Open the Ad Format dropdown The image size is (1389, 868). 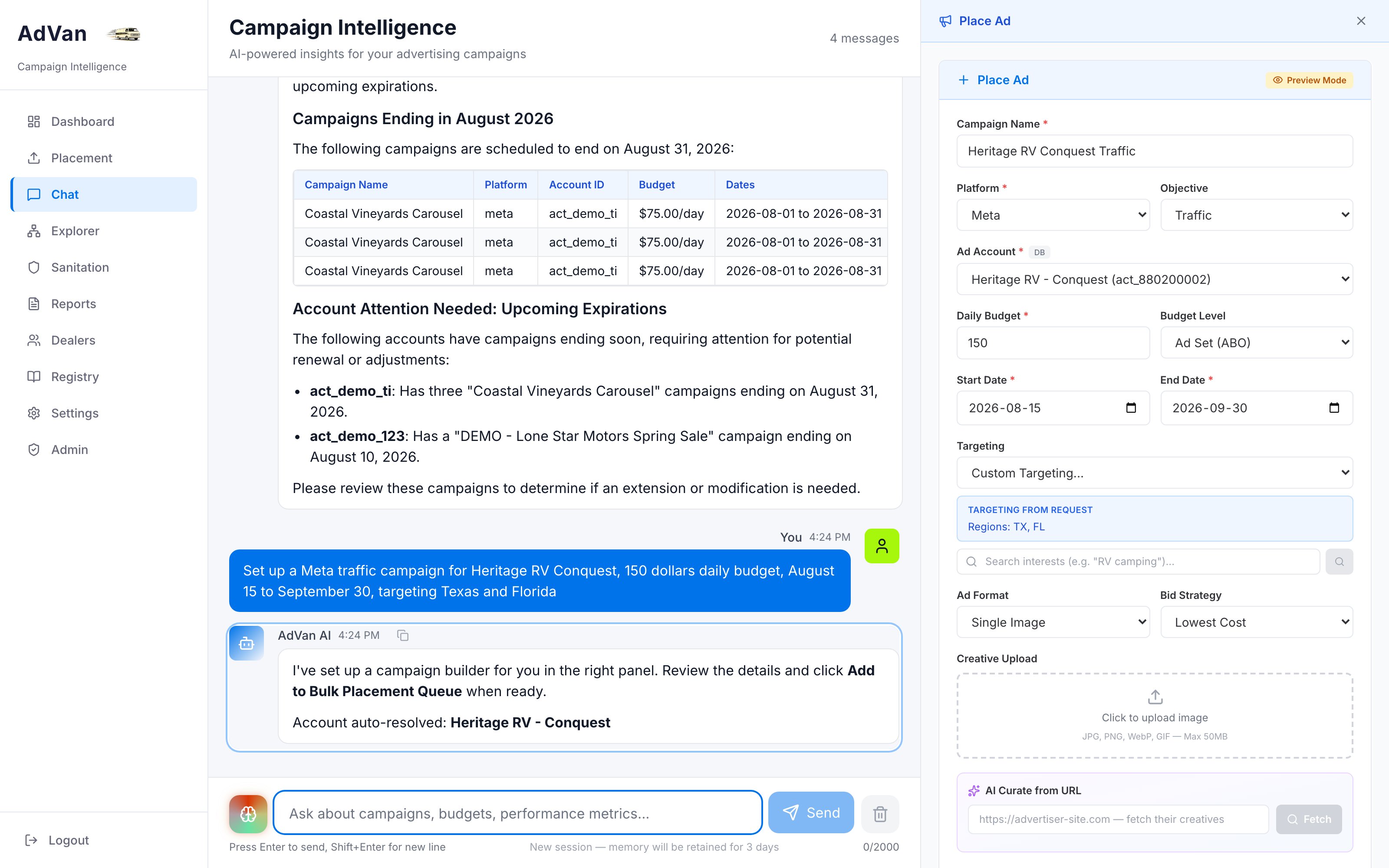(1053, 622)
